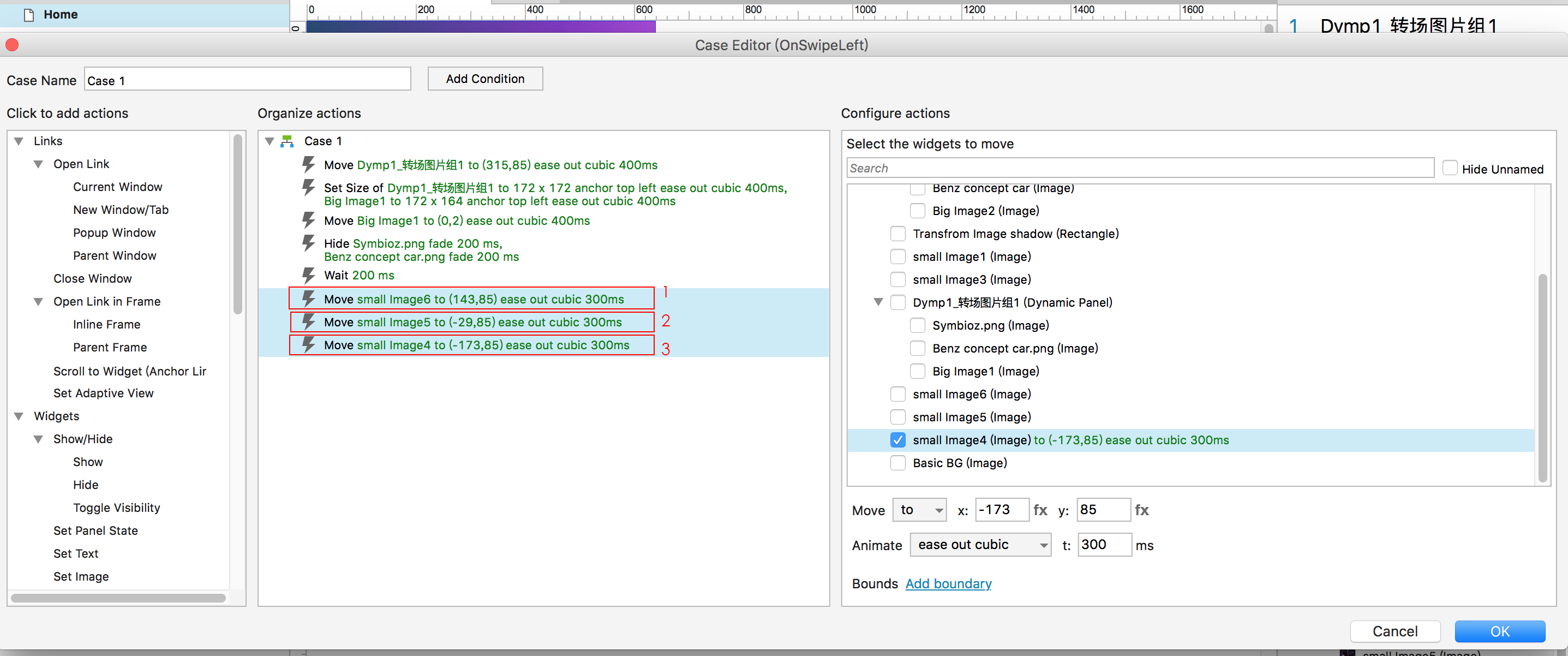The height and width of the screenshot is (656, 1568).
Task: Click lightning icon beside Move small Image6
Action: [309, 299]
